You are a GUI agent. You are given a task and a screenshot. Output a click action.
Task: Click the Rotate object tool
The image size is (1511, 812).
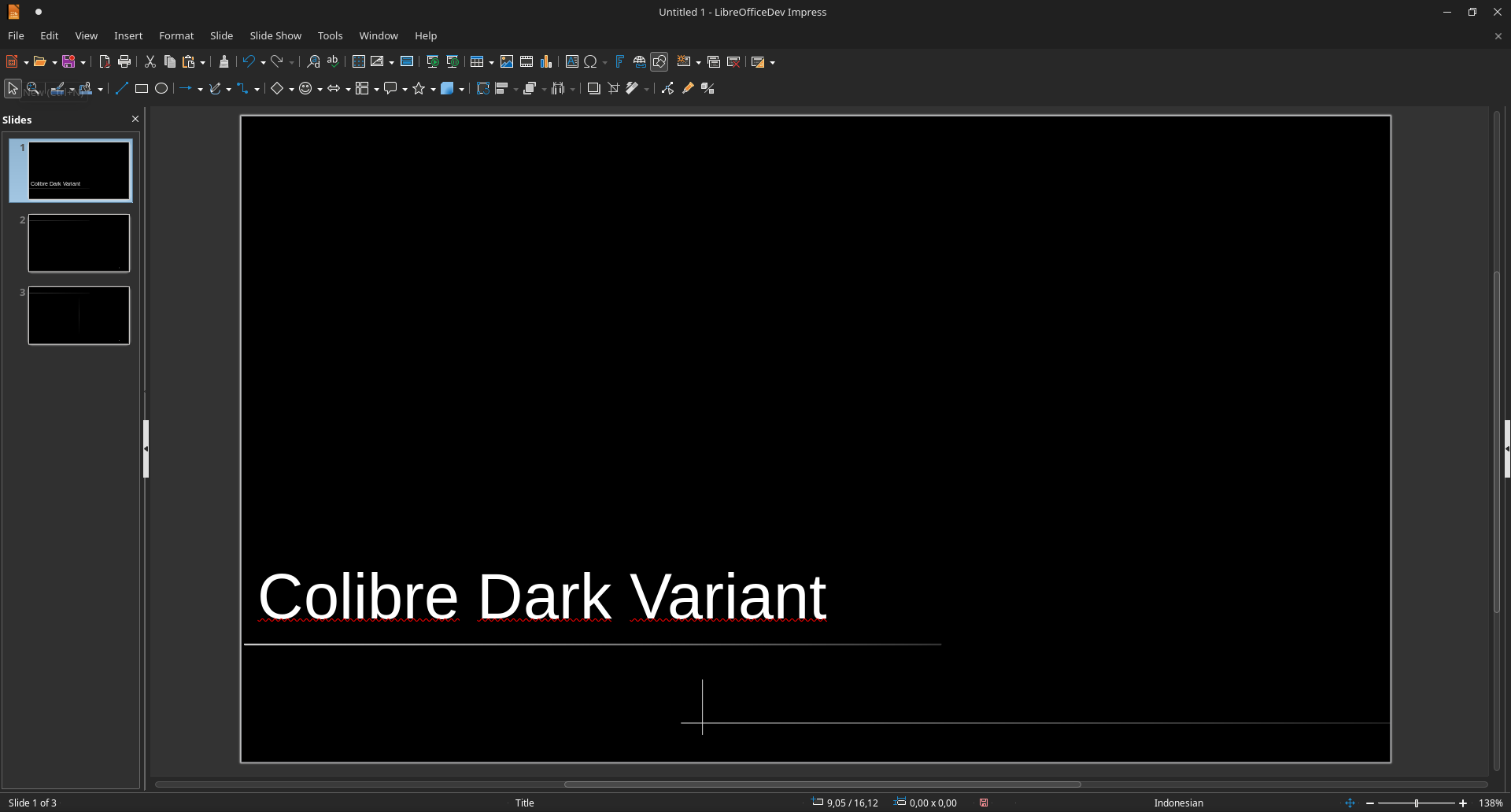(x=482, y=89)
